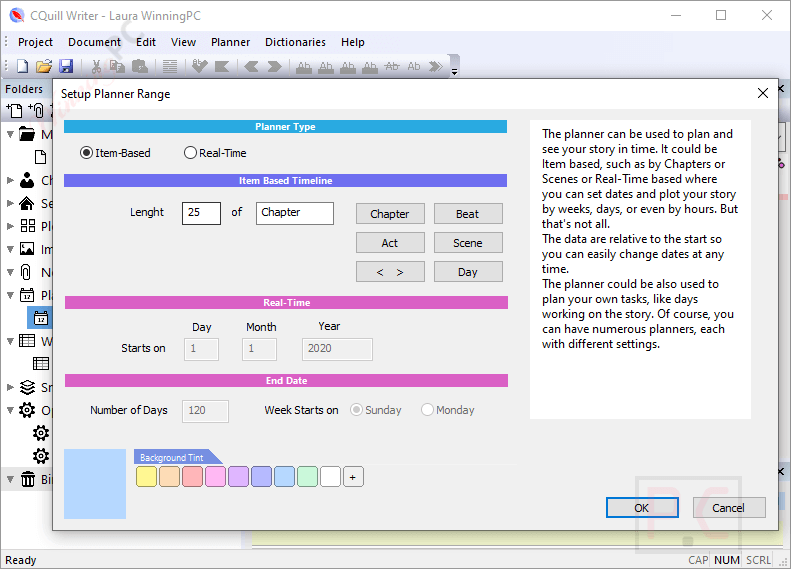The image size is (791, 569).
Task: Select the Real-Time planner type
Action: [x=215, y=153]
